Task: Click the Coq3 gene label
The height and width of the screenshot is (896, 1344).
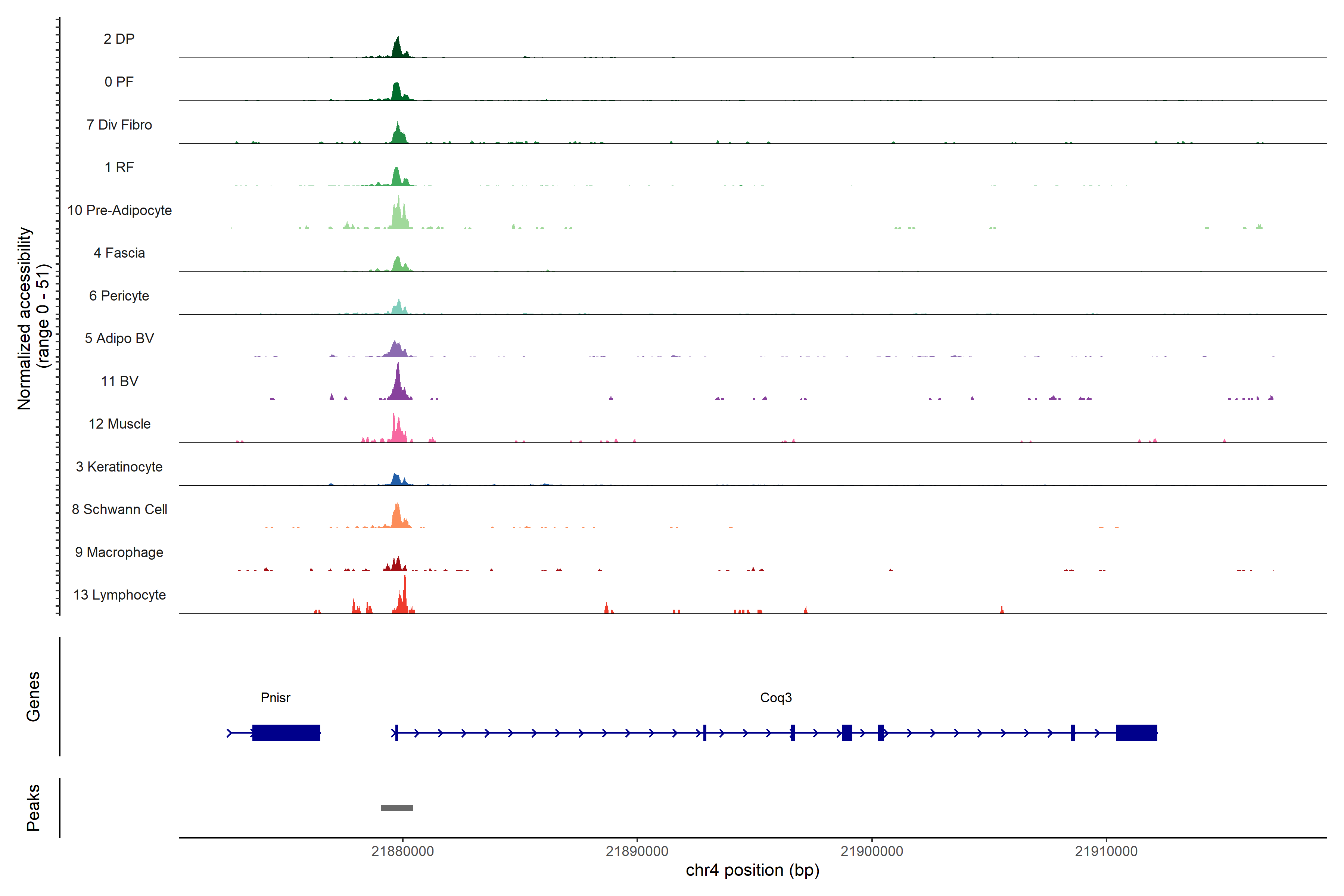Action: coord(775,698)
